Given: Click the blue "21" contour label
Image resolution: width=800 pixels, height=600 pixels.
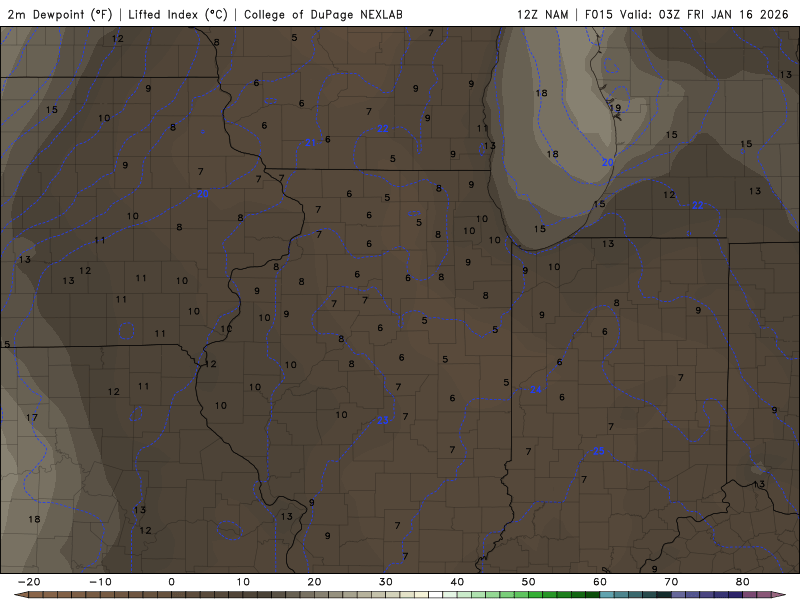Looking at the screenshot, I should click(x=310, y=143).
